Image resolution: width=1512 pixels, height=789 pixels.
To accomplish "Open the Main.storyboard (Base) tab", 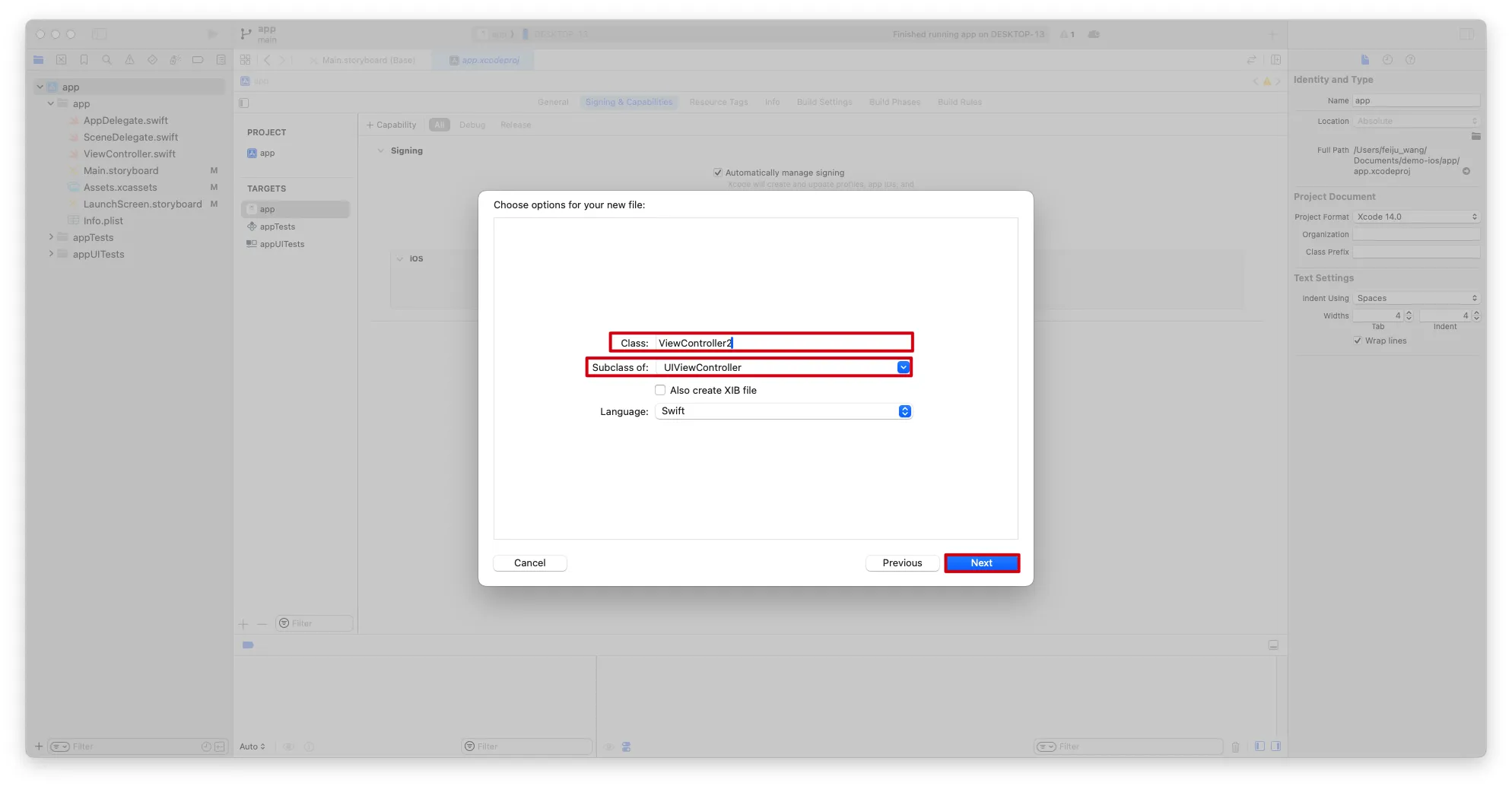I will (x=362, y=60).
